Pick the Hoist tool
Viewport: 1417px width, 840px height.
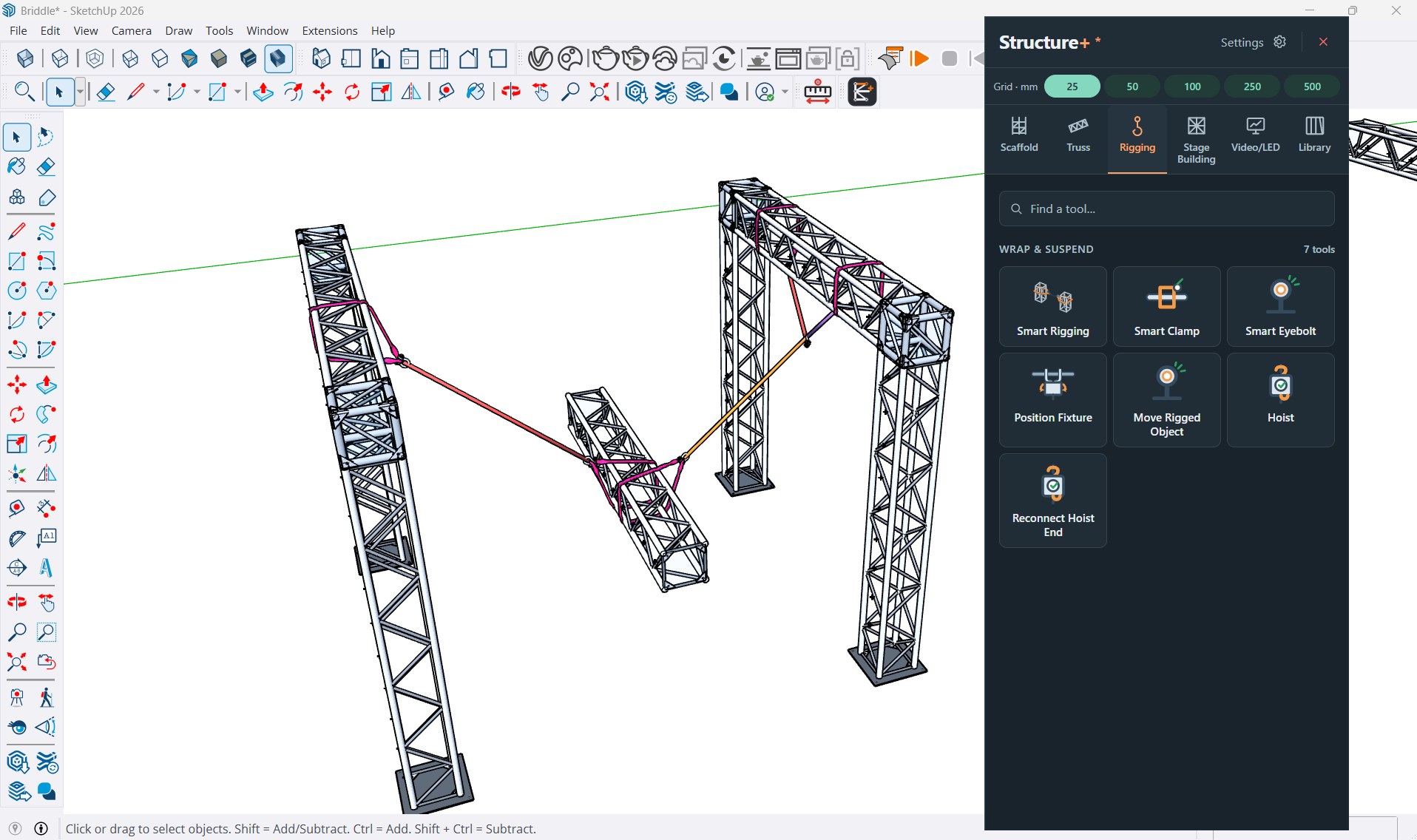1280,400
